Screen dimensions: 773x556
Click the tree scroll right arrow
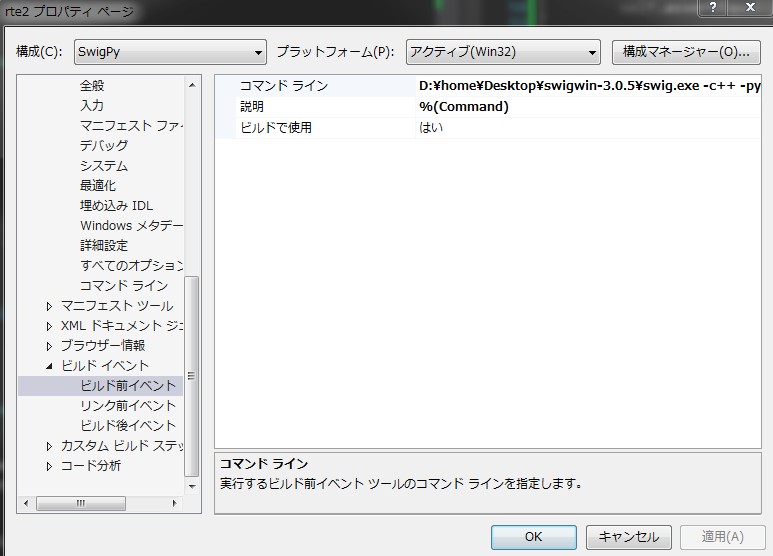[x=174, y=503]
